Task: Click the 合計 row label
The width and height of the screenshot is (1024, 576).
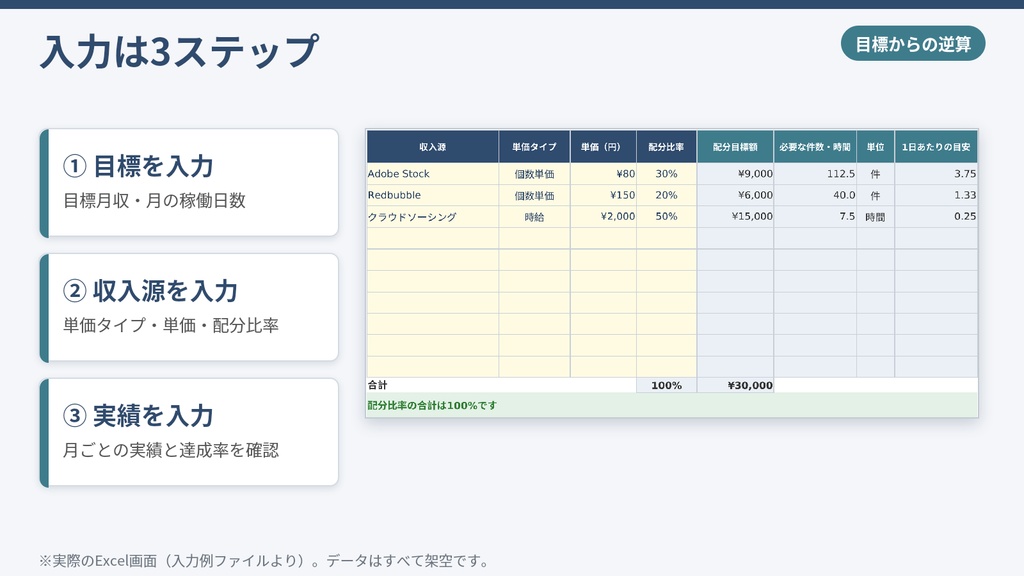Action: pos(377,385)
